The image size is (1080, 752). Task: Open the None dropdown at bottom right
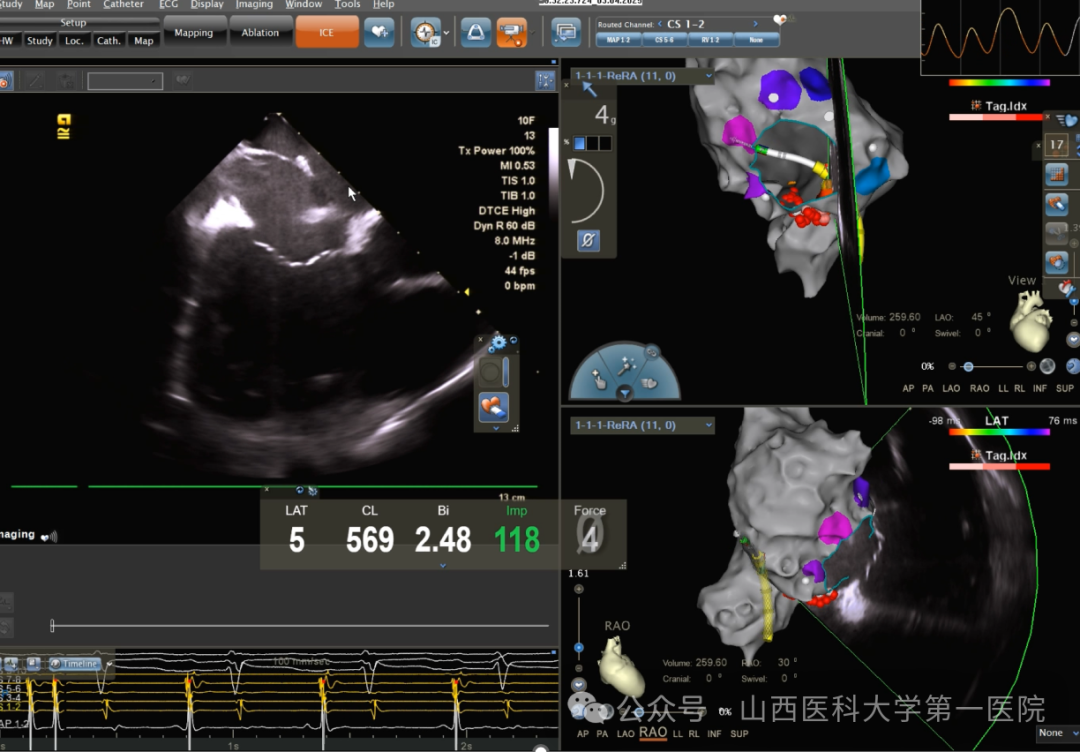tap(1057, 733)
